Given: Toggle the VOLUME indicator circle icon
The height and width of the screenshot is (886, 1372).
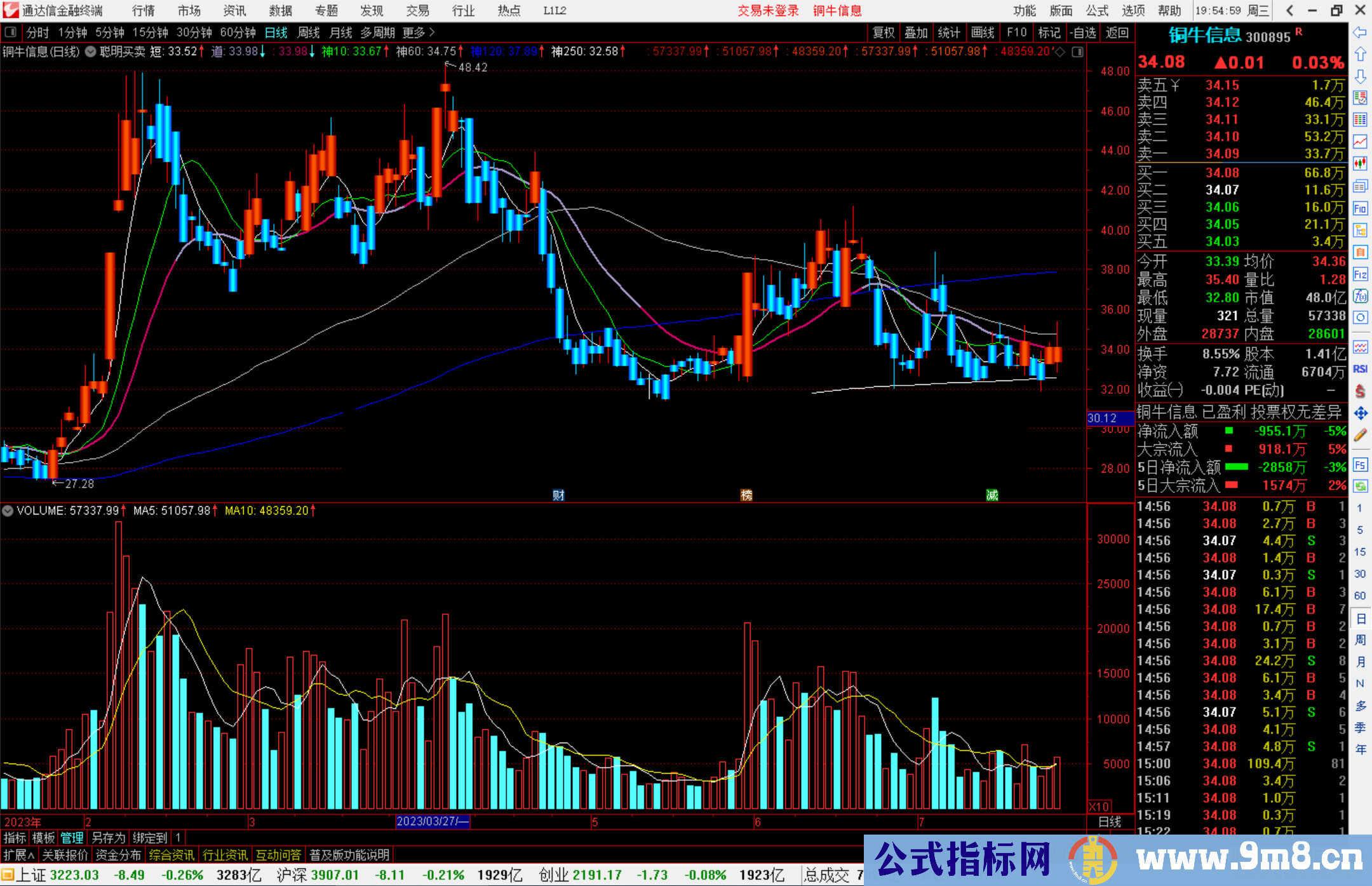Looking at the screenshot, I should [x=8, y=511].
